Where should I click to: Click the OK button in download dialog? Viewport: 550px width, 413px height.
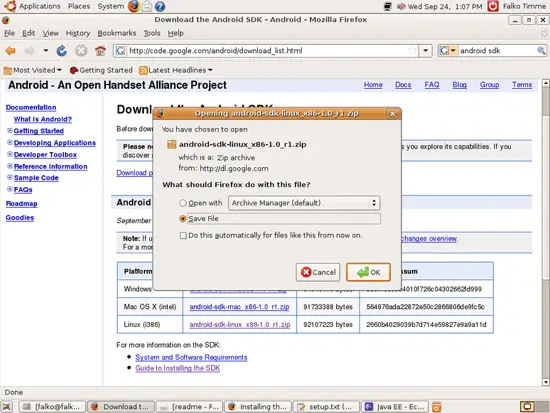(368, 272)
